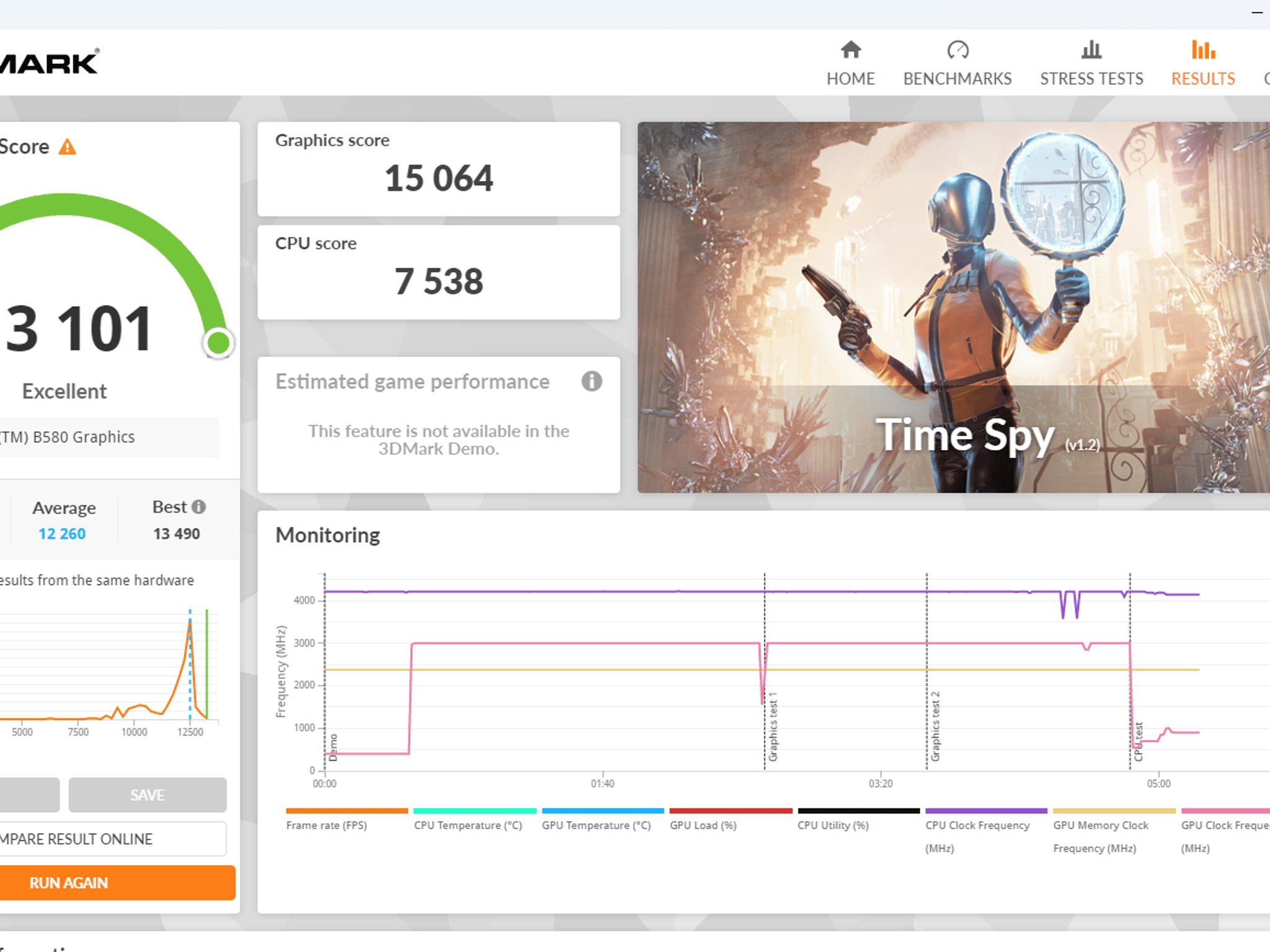
Task: Select the RESULTS tab label
Action: click(x=1203, y=79)
